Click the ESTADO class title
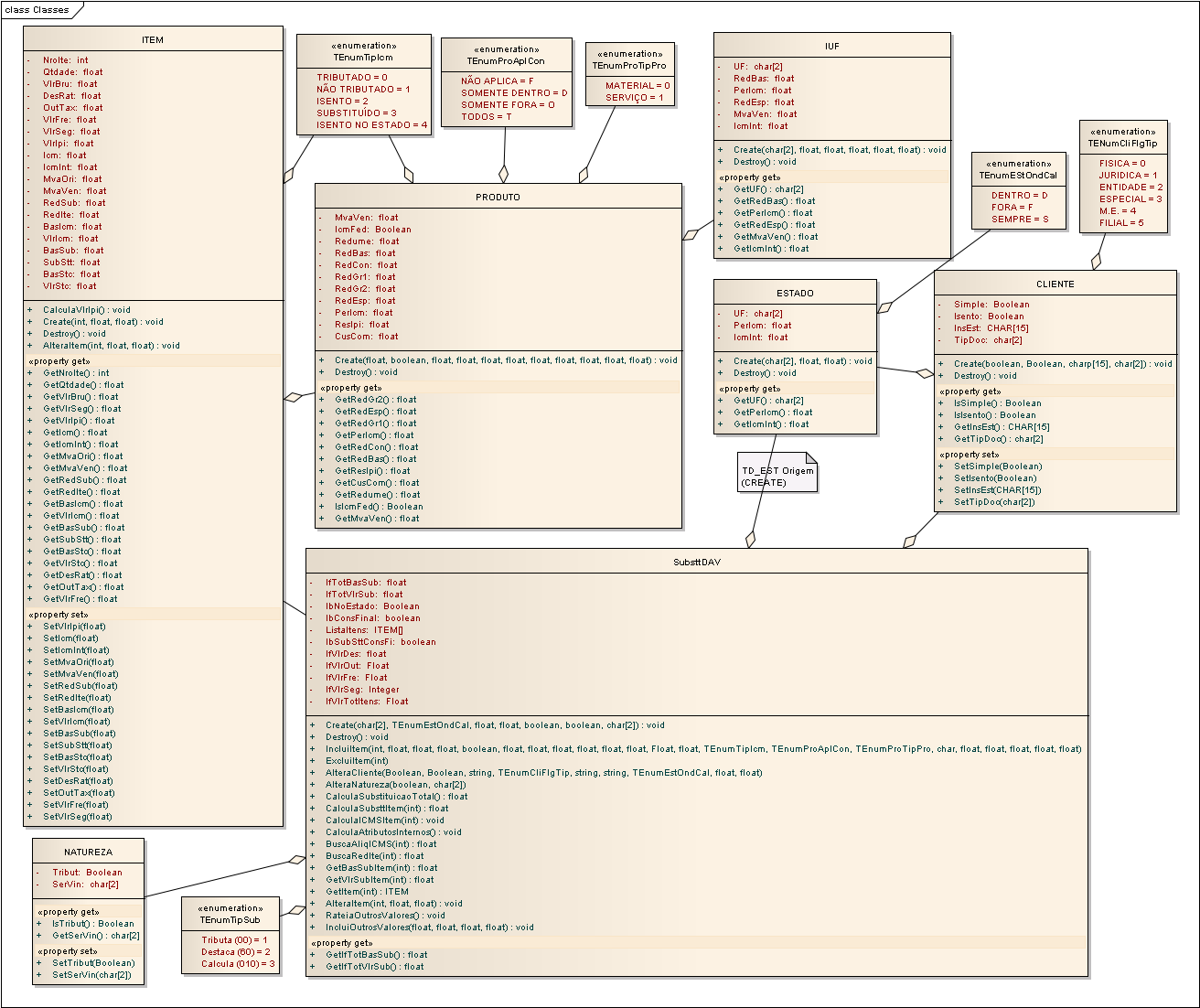Viewport: 1200px width, 1008px height. click(795, 294)
